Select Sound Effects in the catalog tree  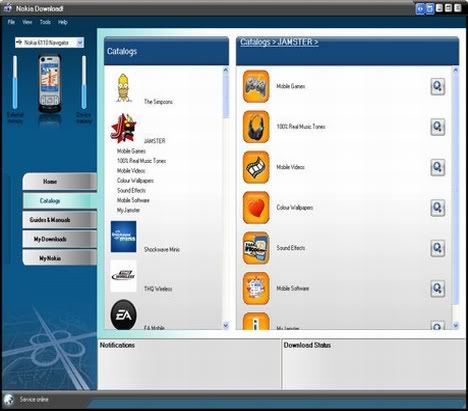pos(131,190)
